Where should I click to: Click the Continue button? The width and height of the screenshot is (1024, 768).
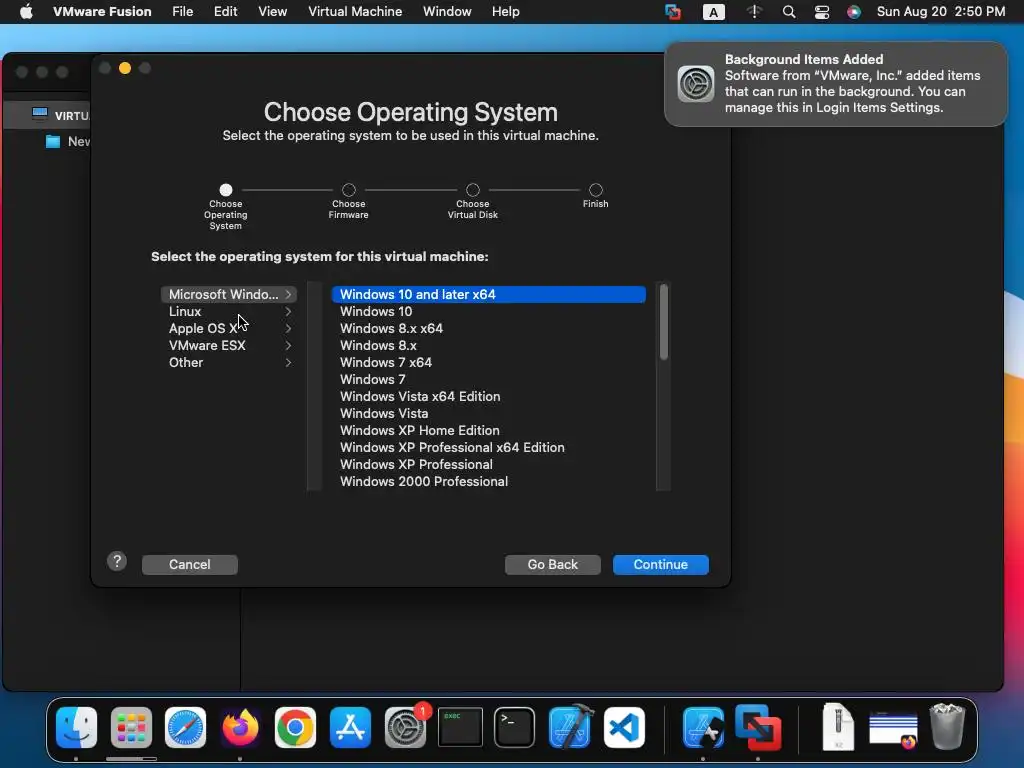tap(660, 564)
